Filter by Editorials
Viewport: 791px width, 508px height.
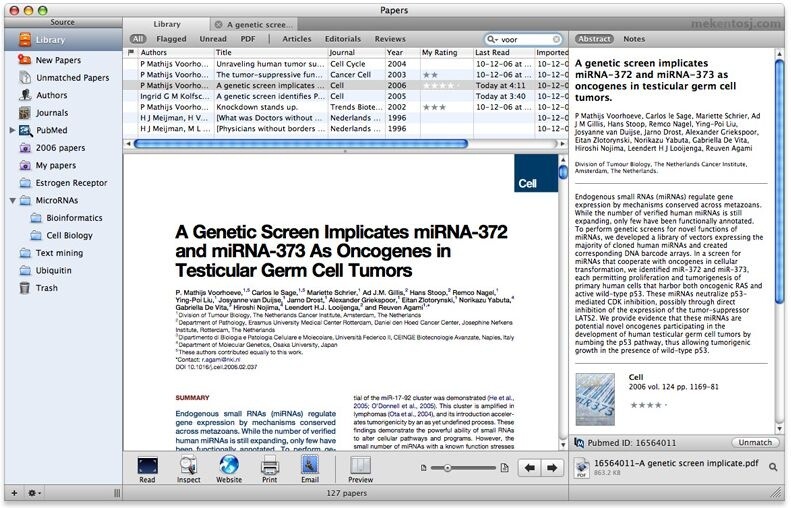[343, 39]
